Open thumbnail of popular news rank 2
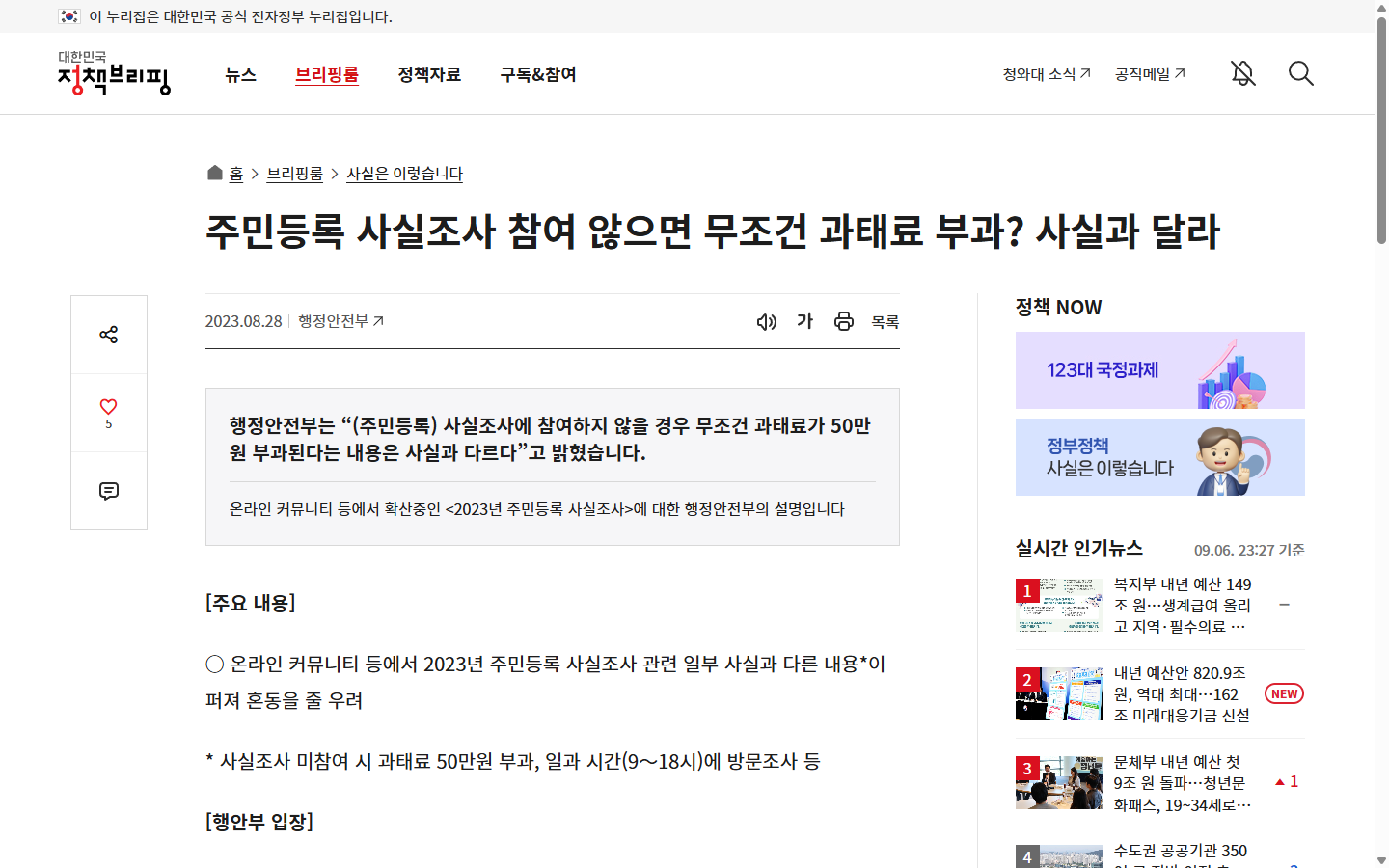Image resolution: width=1389 pixels, height=868 pixels. click(x=1059, y=694)
